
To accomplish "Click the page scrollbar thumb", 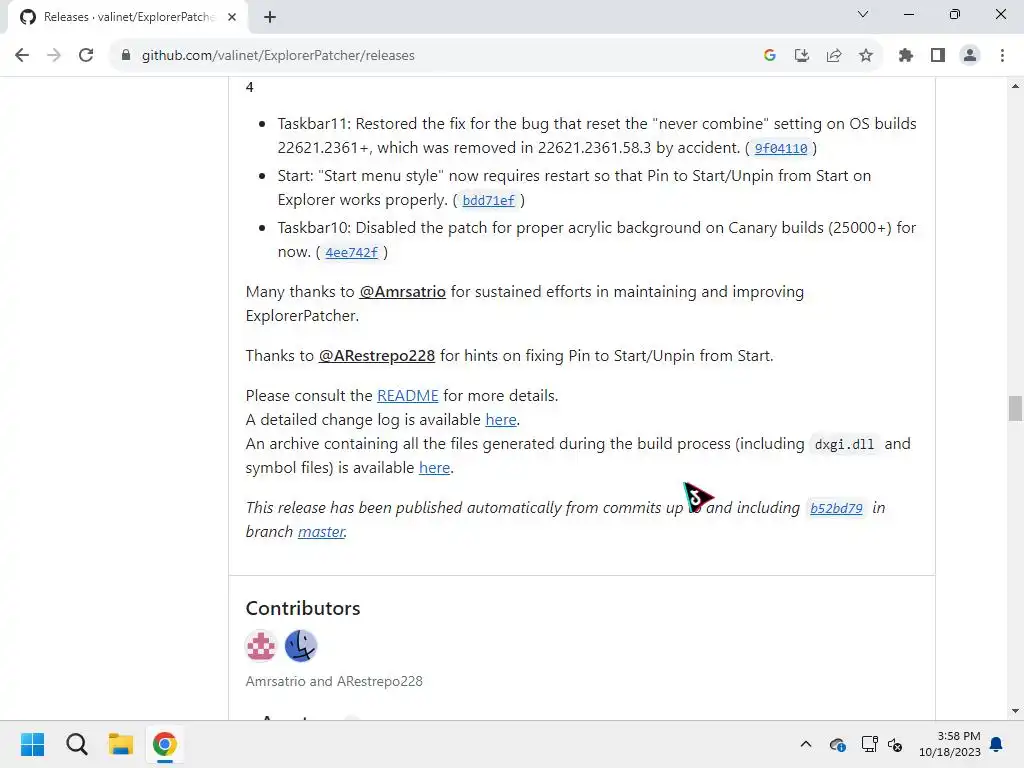I will 1015,409.
